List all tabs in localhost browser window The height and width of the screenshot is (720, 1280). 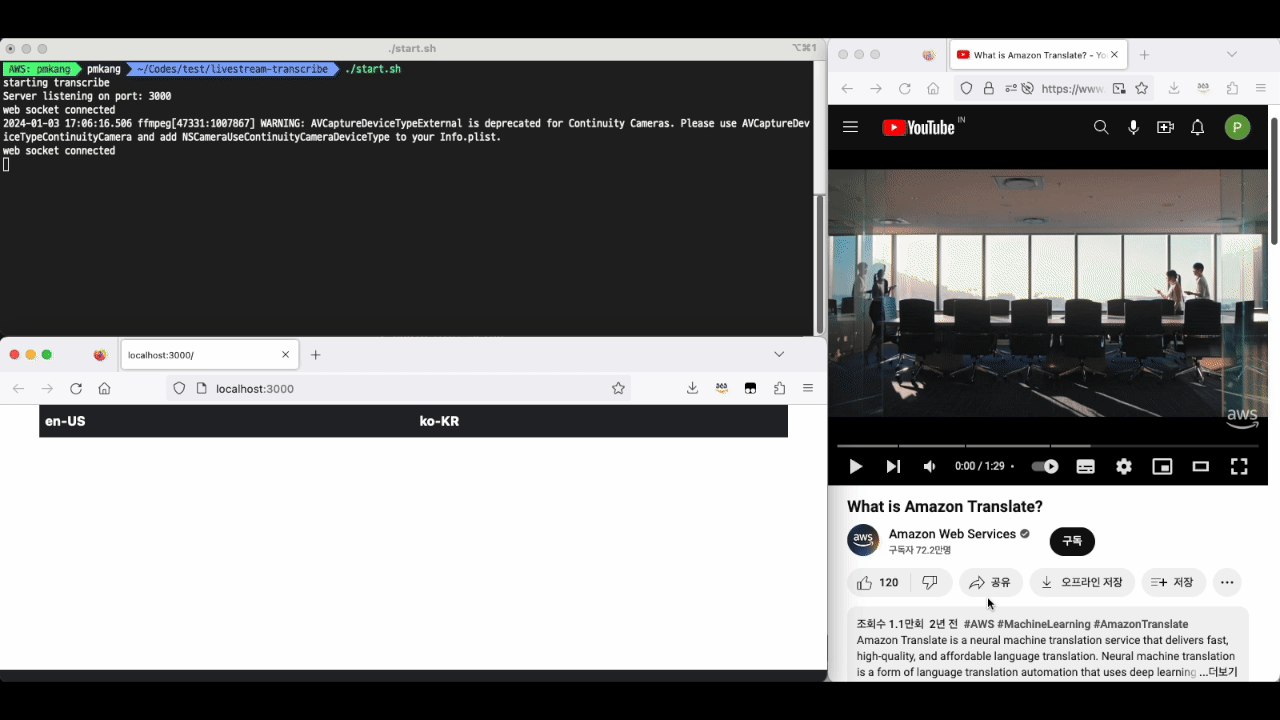(x=779, y=355)
